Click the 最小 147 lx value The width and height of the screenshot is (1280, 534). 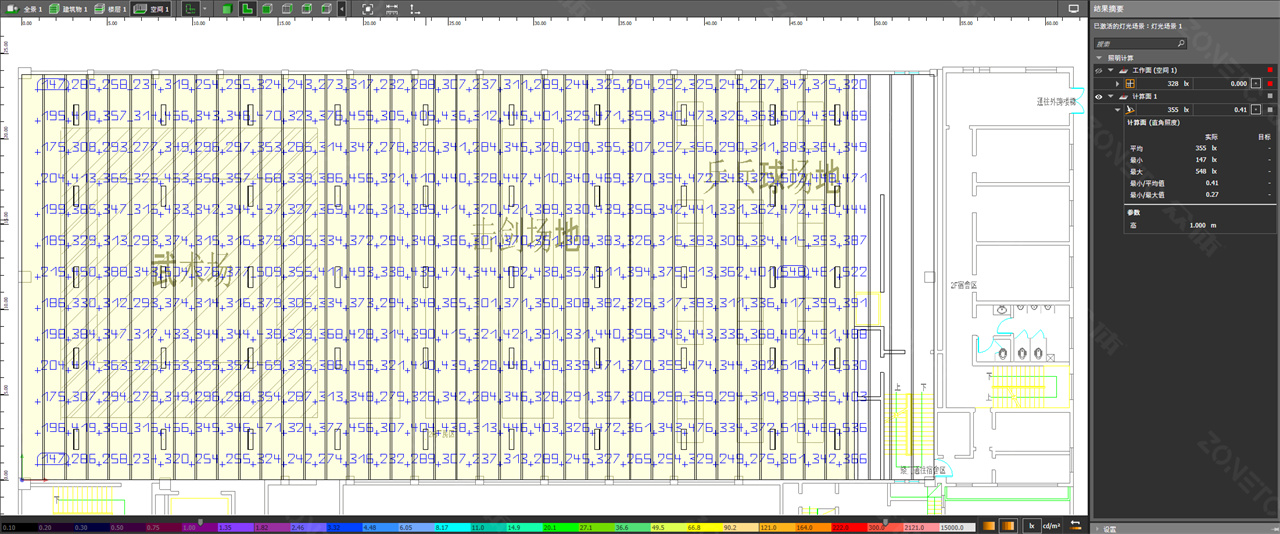pos(1206,159)
